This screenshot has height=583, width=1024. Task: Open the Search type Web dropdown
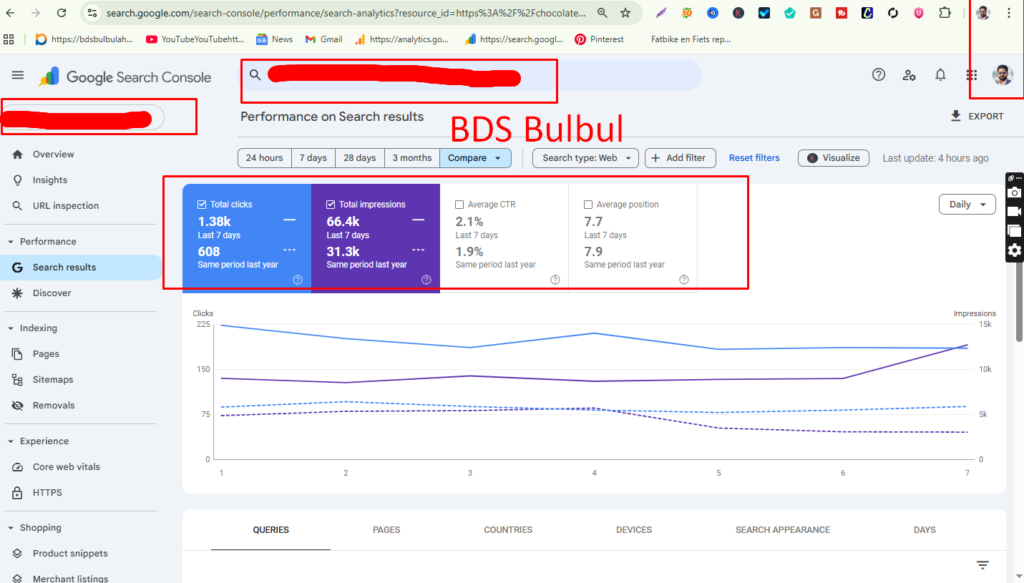pyautogui.click(x=585, y=157)
